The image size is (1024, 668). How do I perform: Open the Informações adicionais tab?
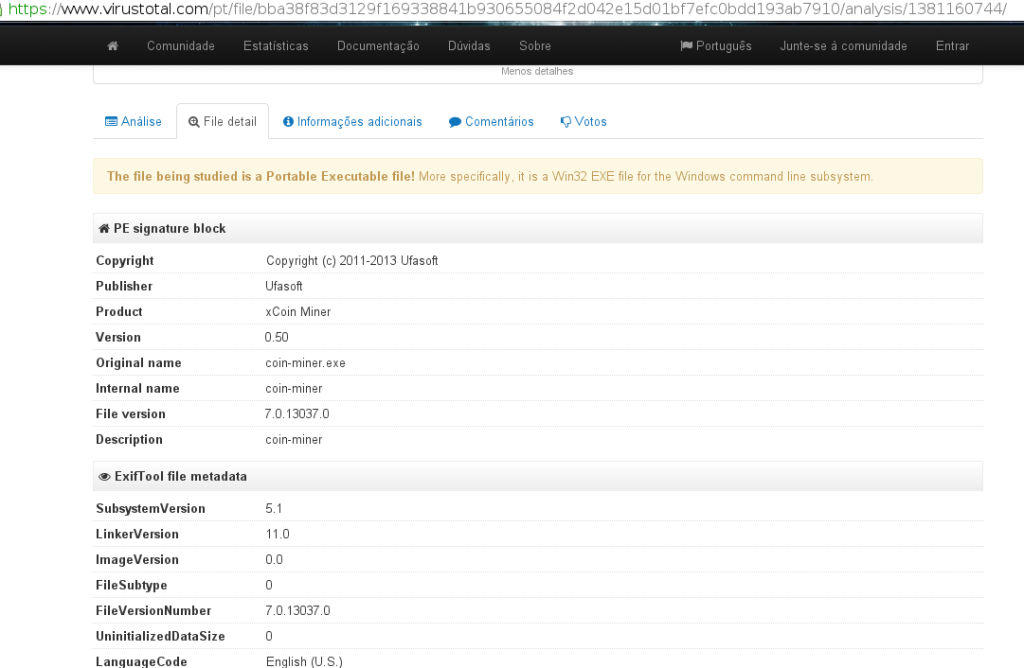pos(353,121)
